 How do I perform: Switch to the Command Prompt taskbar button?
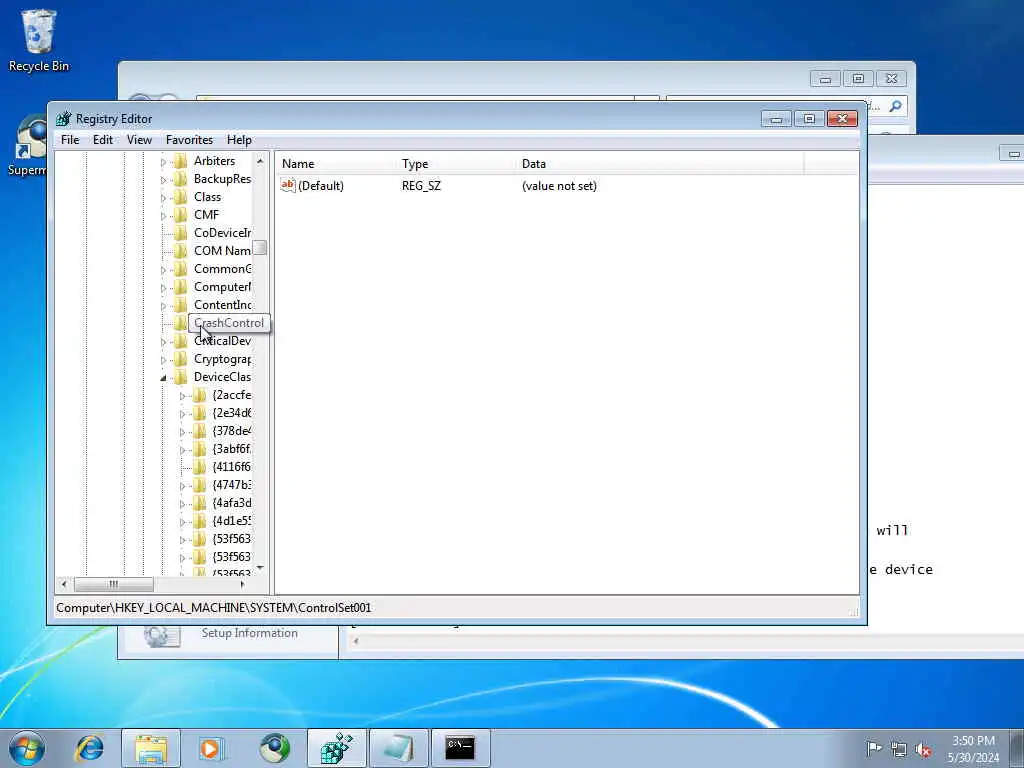460,748
